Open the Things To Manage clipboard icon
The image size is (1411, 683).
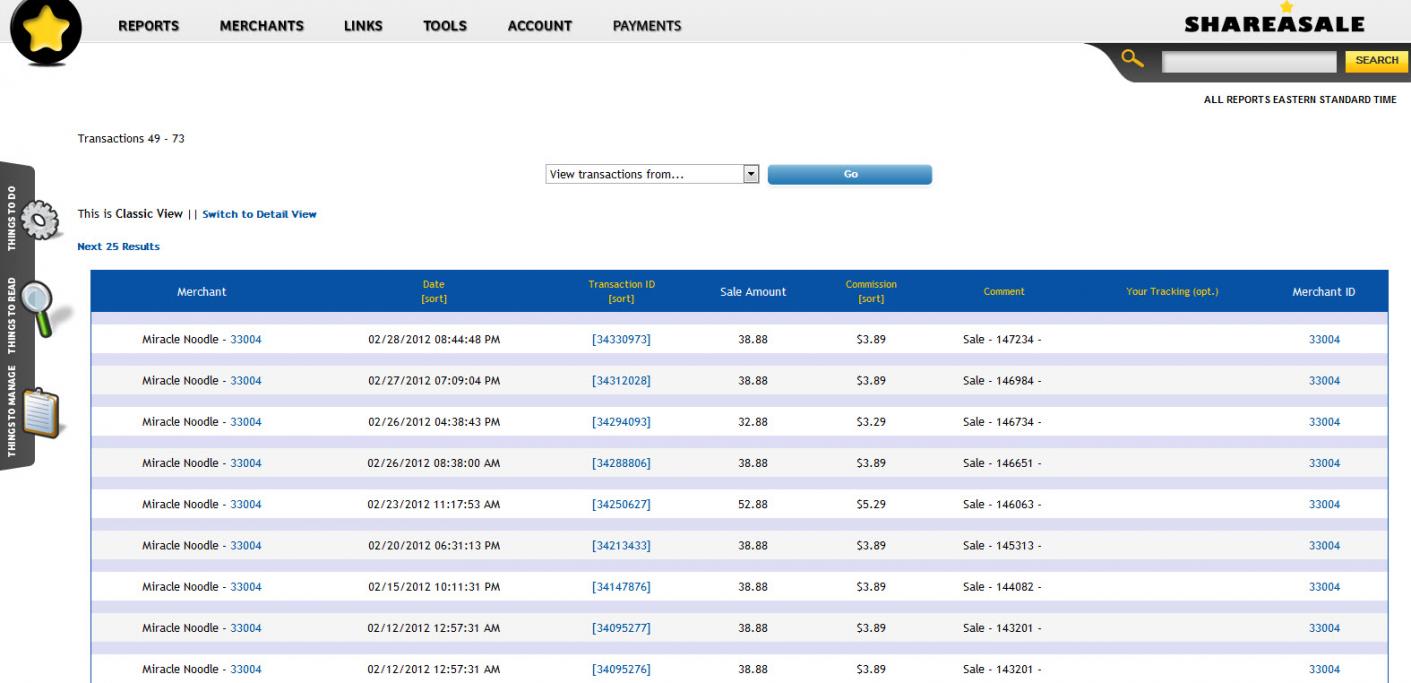[44, 413]
